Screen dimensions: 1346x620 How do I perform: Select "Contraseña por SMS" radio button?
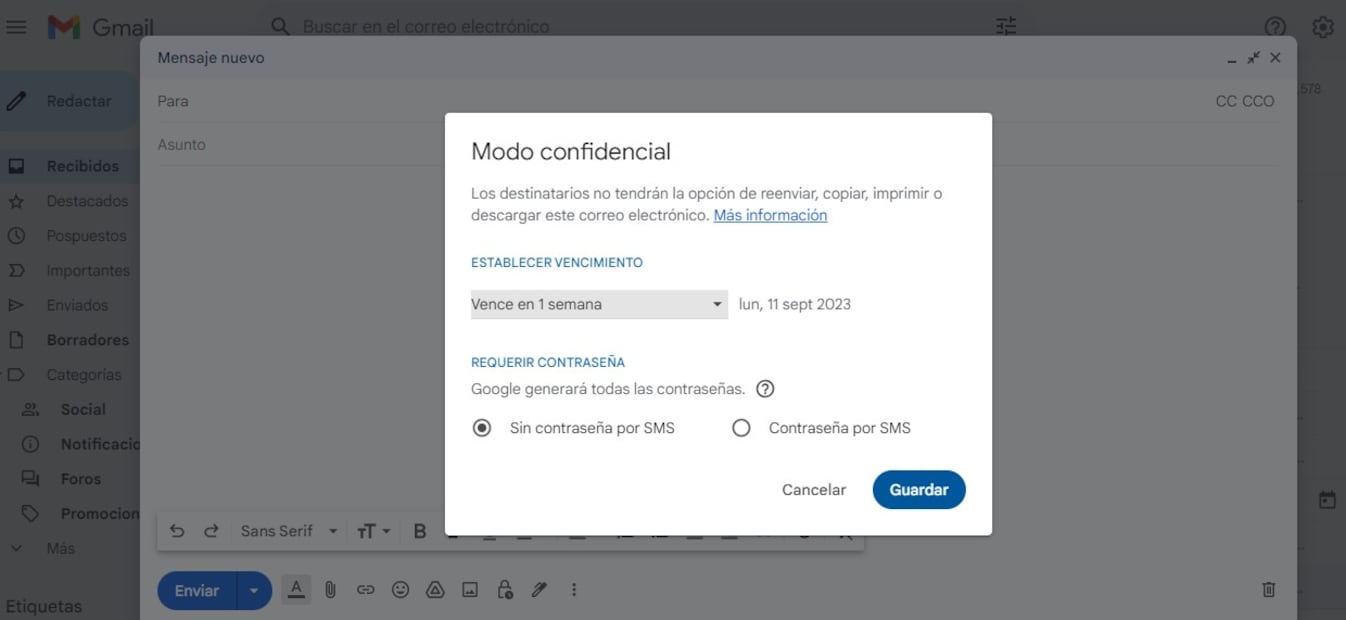coord(741,428)
